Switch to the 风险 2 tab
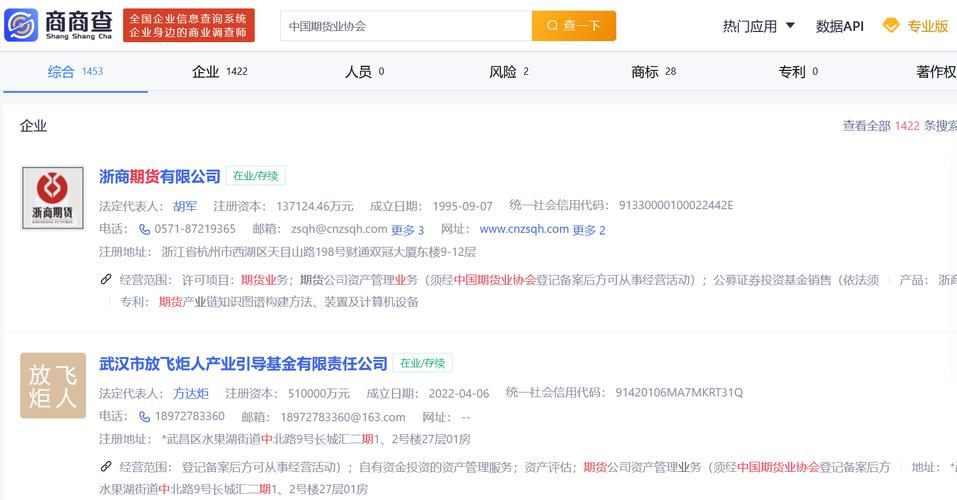This screenshot has height=500, width=957. point(509,71)
